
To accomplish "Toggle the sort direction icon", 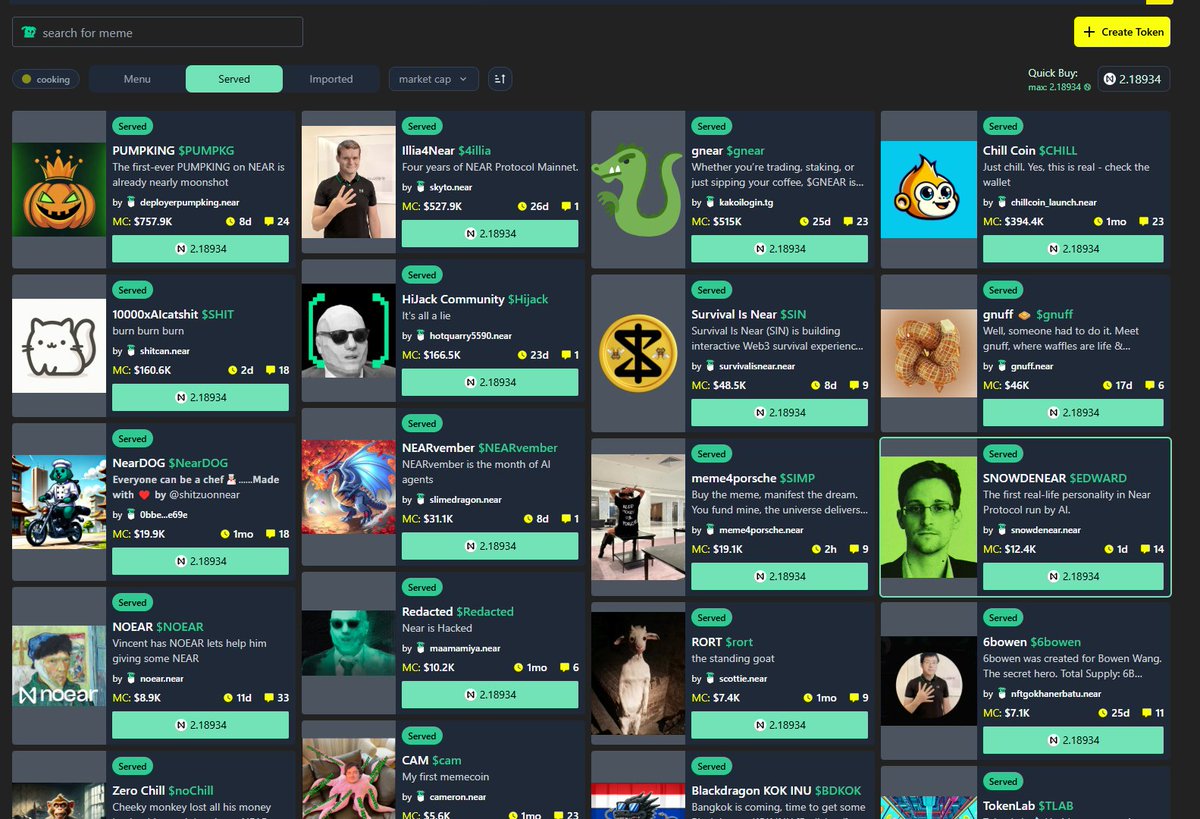I will tap(500, 79).
